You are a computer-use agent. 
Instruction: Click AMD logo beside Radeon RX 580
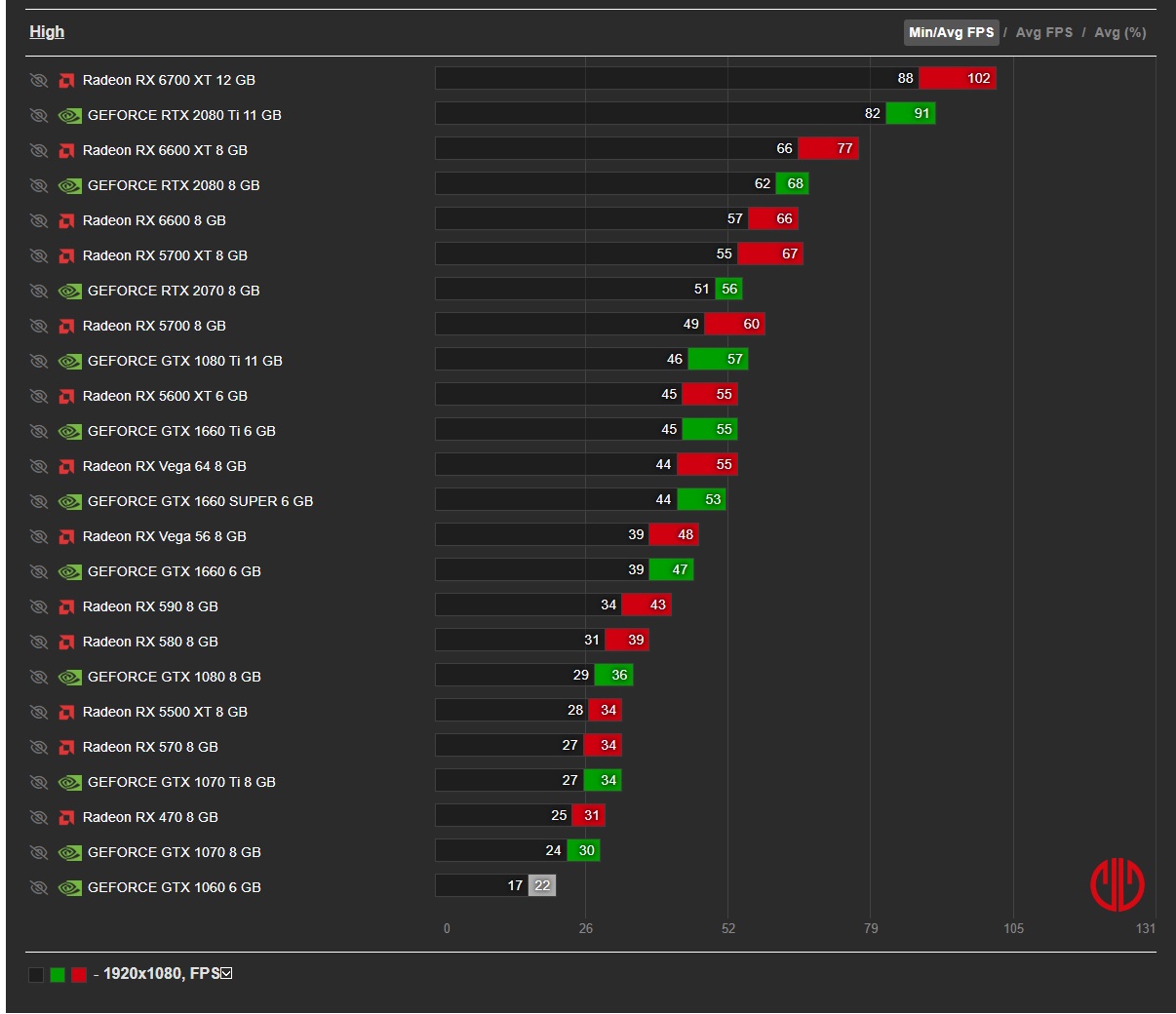coord(66,642)
